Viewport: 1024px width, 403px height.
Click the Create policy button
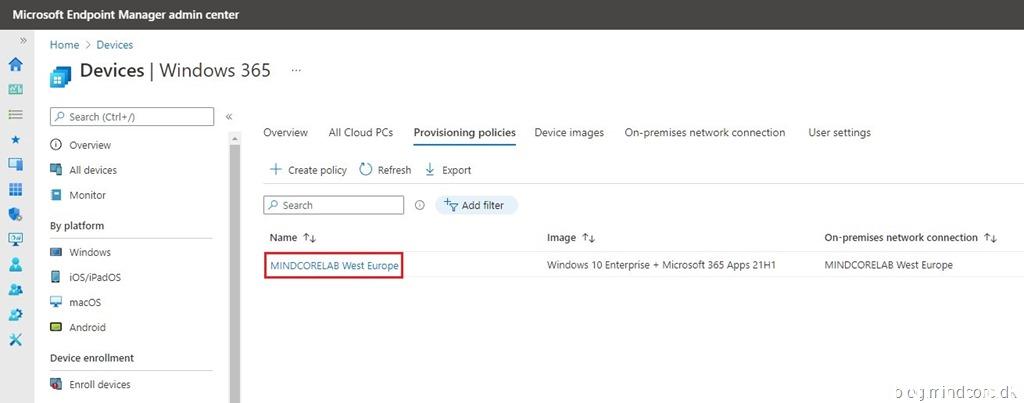pyautogui.click(x=308, y=170)
